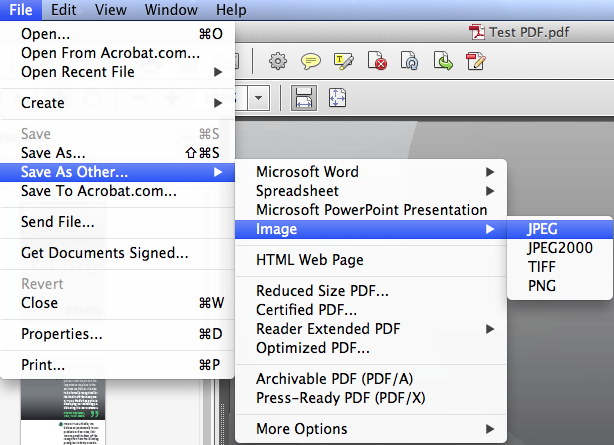The height and width of the screenshot is (445, 614).
Task: Choose Open... from the File menu
Action: click(117, 34)
